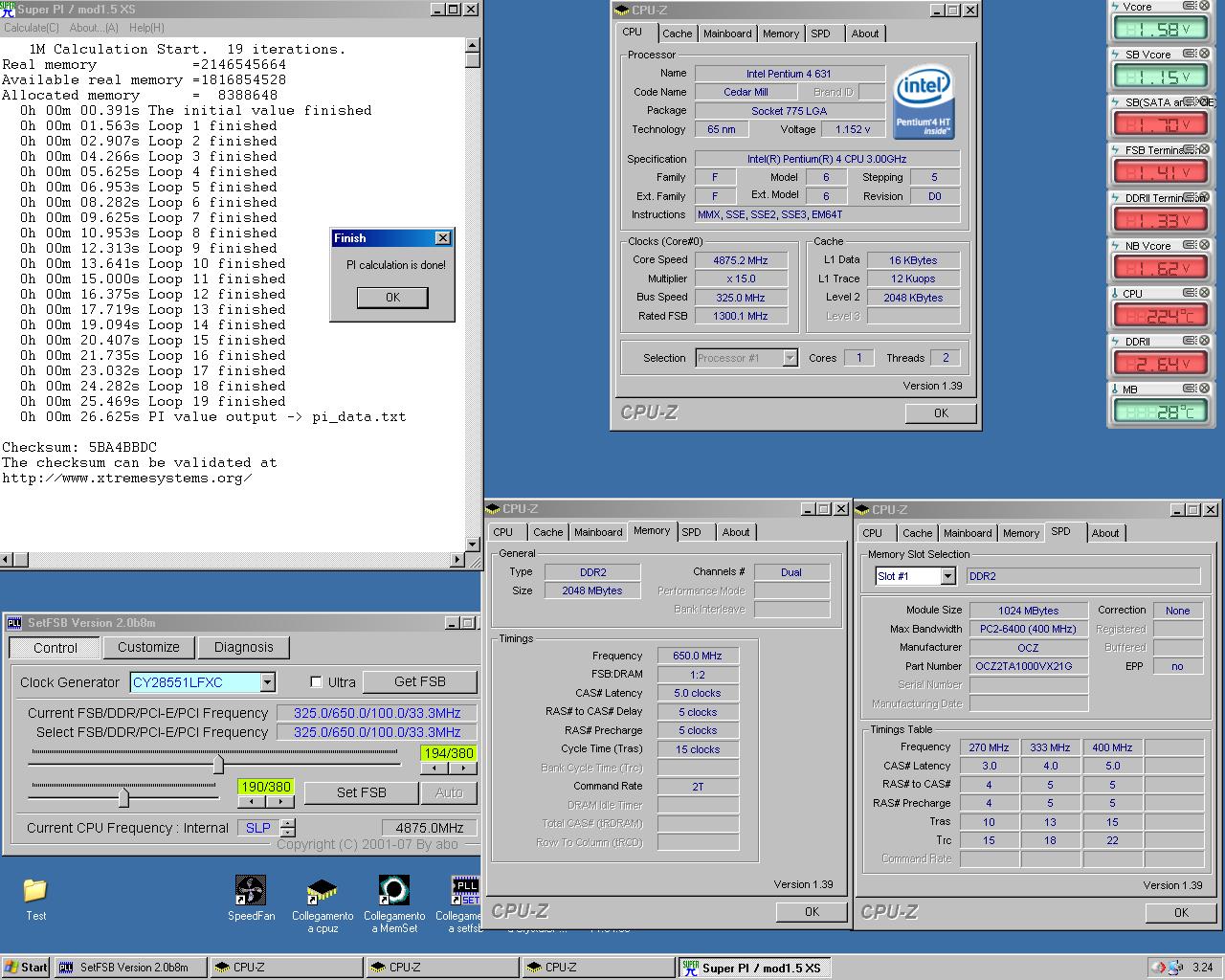Screen dimensions: 1225x980
Task: Click the Checksum: 5BA4BBDC line
Action: click(x=79, y=447)
